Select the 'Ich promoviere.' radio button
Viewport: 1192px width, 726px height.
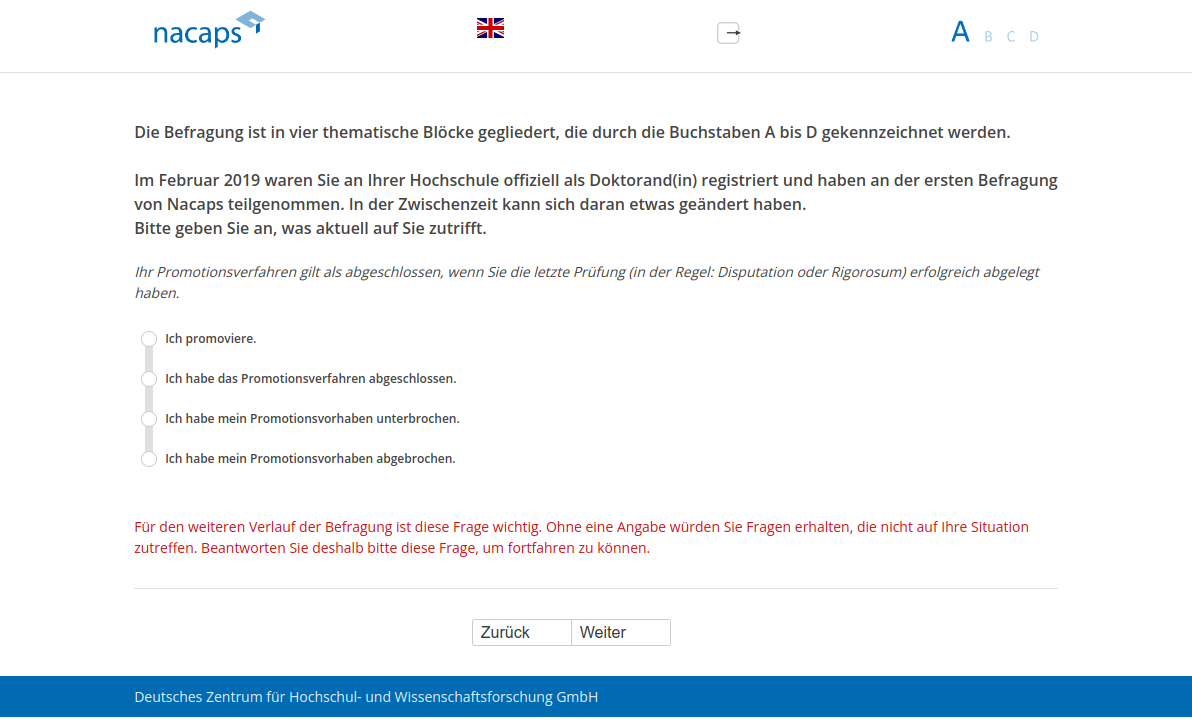click(x=149, y=339)
